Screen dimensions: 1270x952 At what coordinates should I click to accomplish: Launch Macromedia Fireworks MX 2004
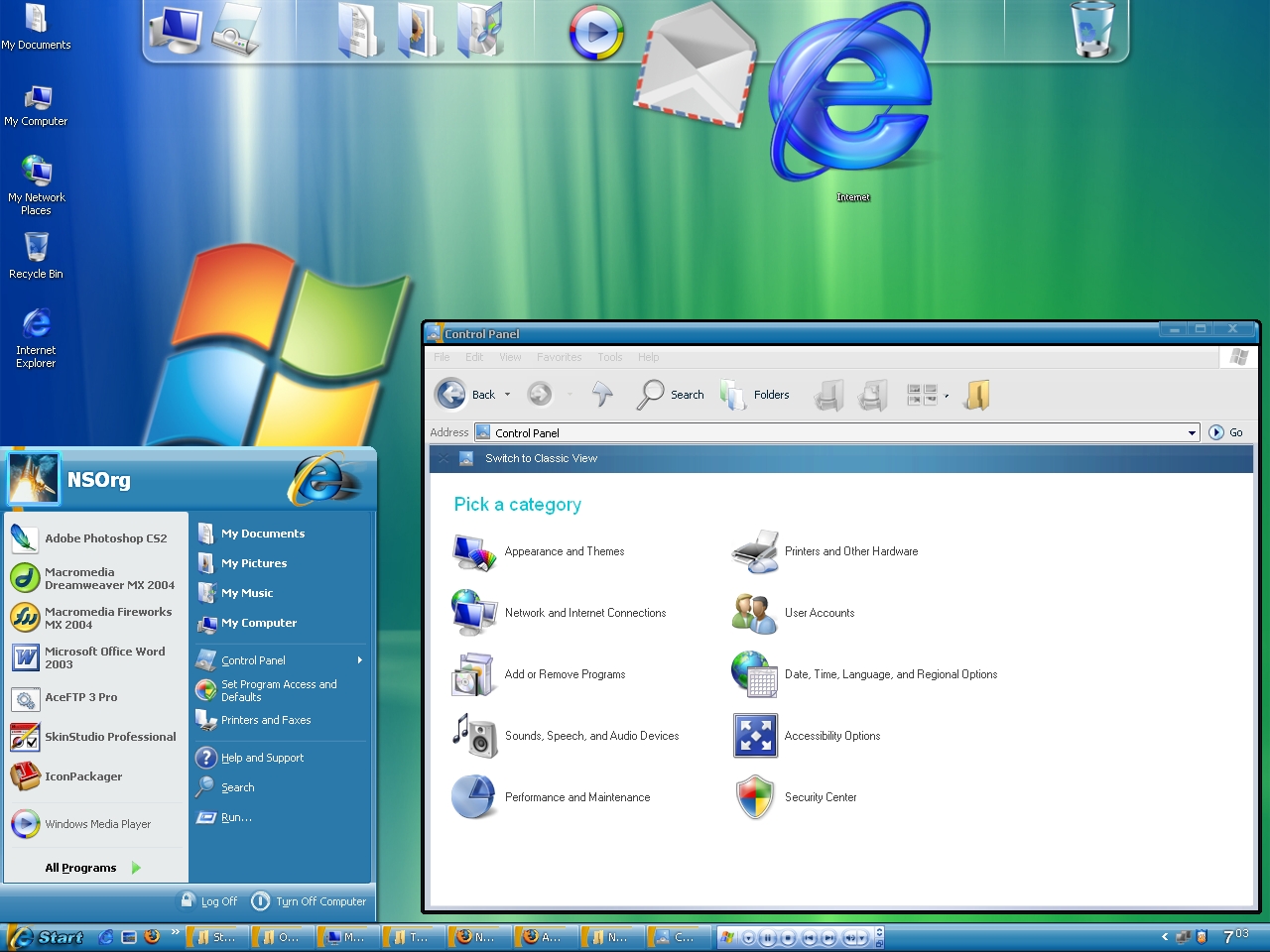click(x=96, y=618)
